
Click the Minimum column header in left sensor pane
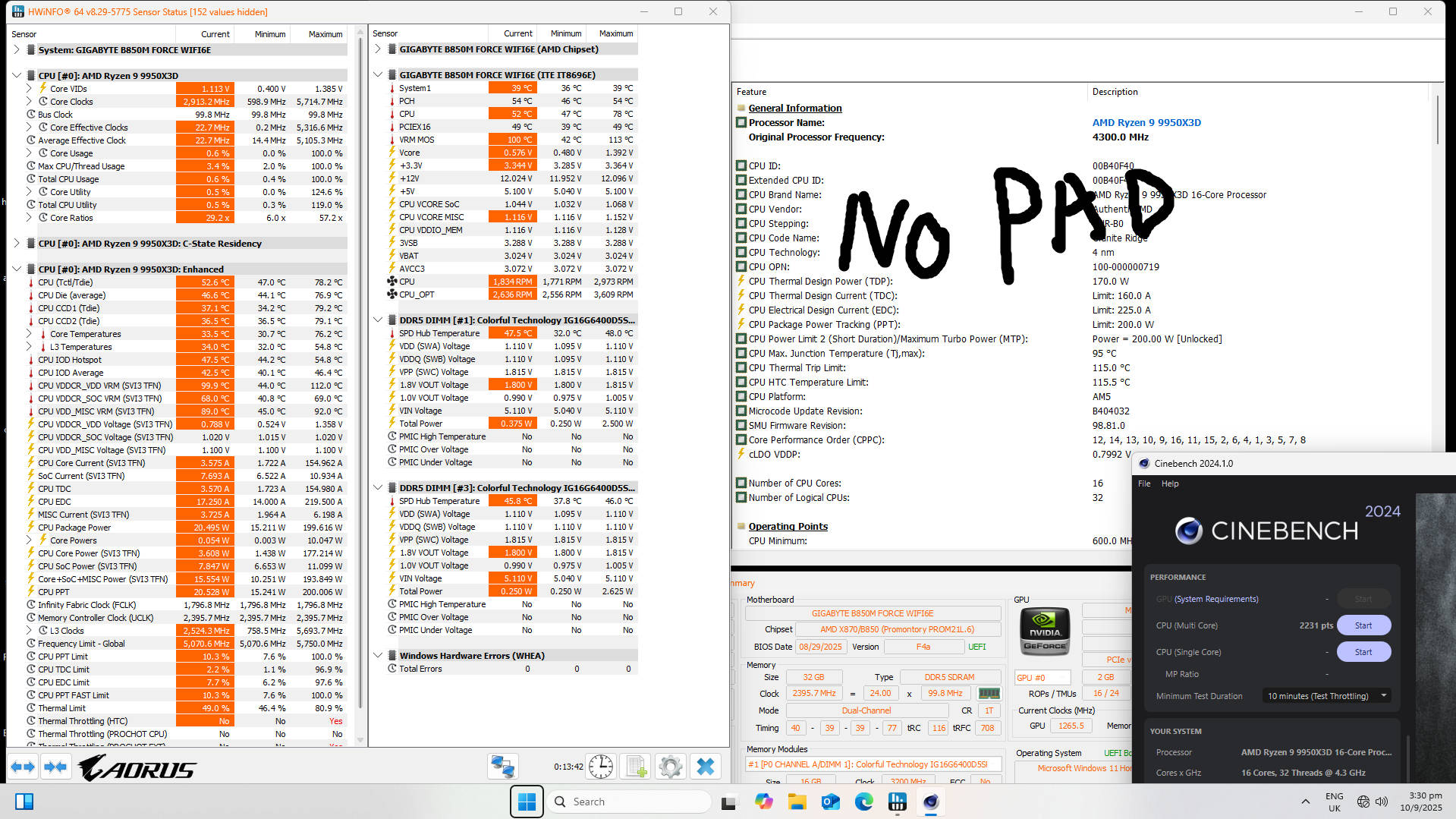262,34
